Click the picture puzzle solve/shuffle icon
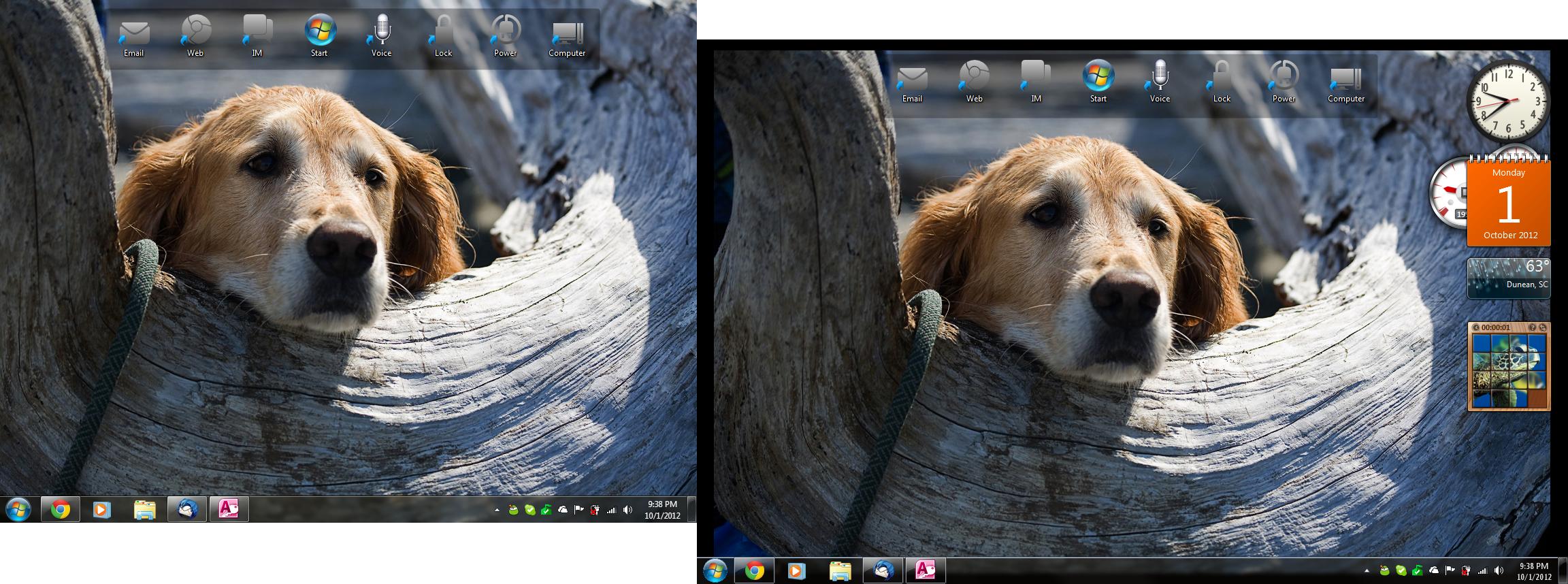Image resolution: width=1568 pixels, height=584 pixels. [x=1543, y=327]
